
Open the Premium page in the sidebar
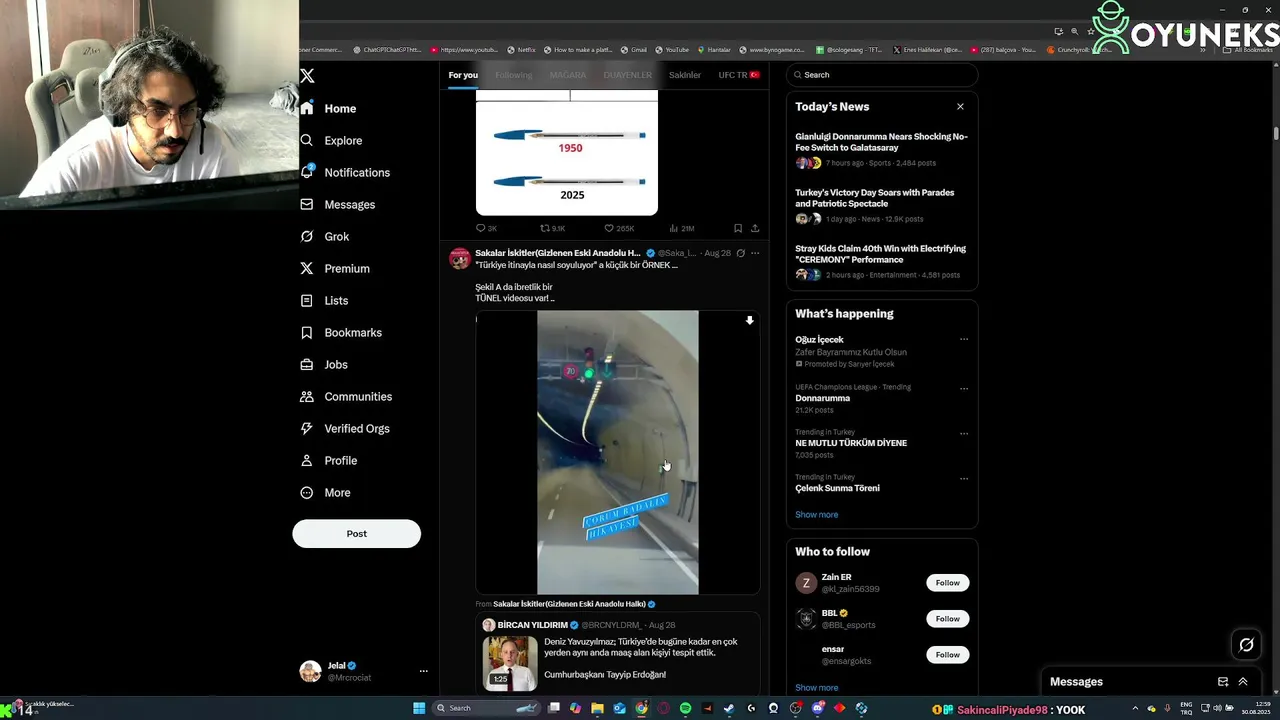click(x=335, y=269)
